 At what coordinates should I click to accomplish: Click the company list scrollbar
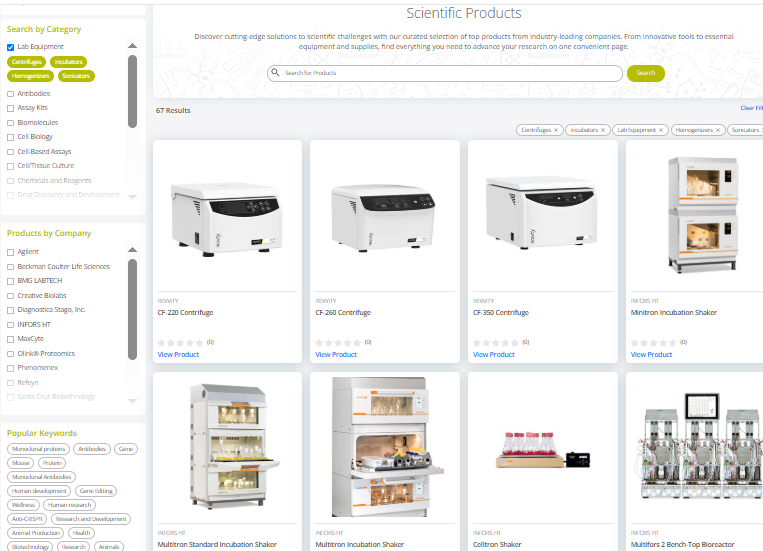tap(132, 310)
